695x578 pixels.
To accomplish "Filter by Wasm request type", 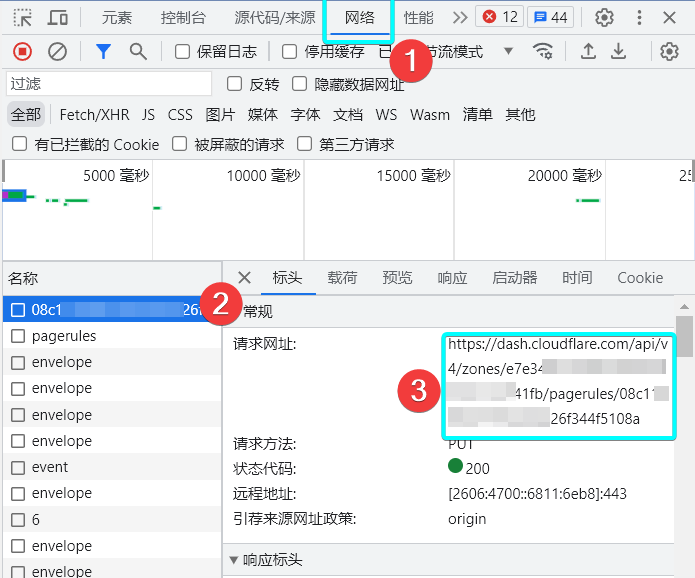I will coord(429,115).
